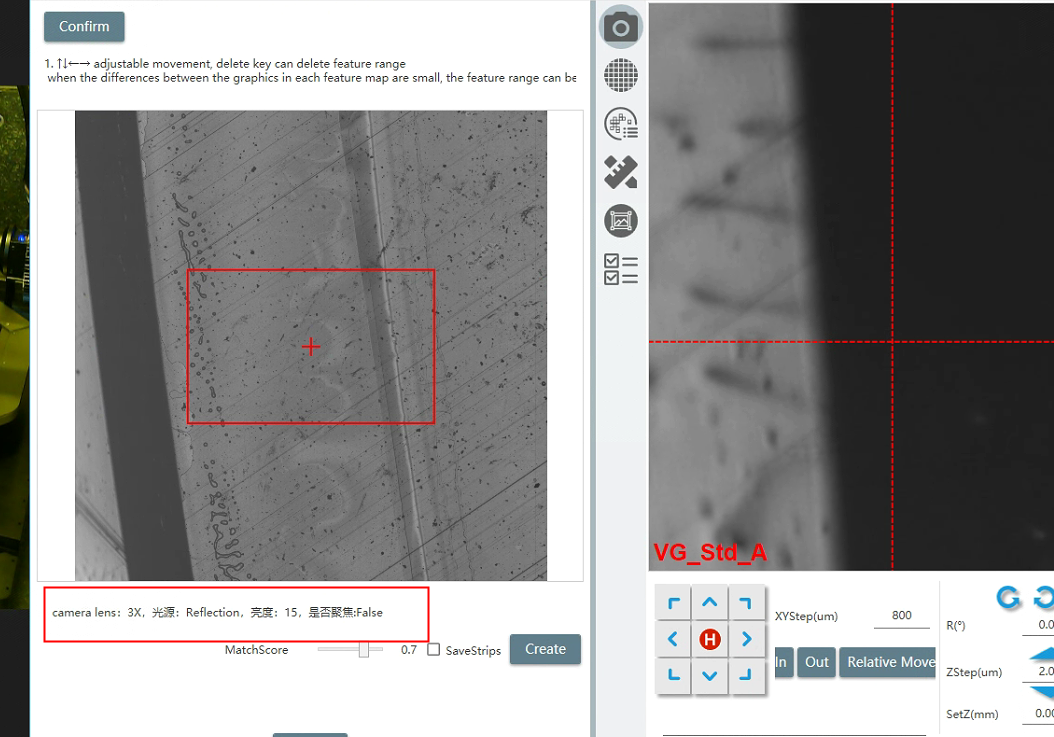
Task: Jog the stage left with the left arrow
Action: click(674, 639)
